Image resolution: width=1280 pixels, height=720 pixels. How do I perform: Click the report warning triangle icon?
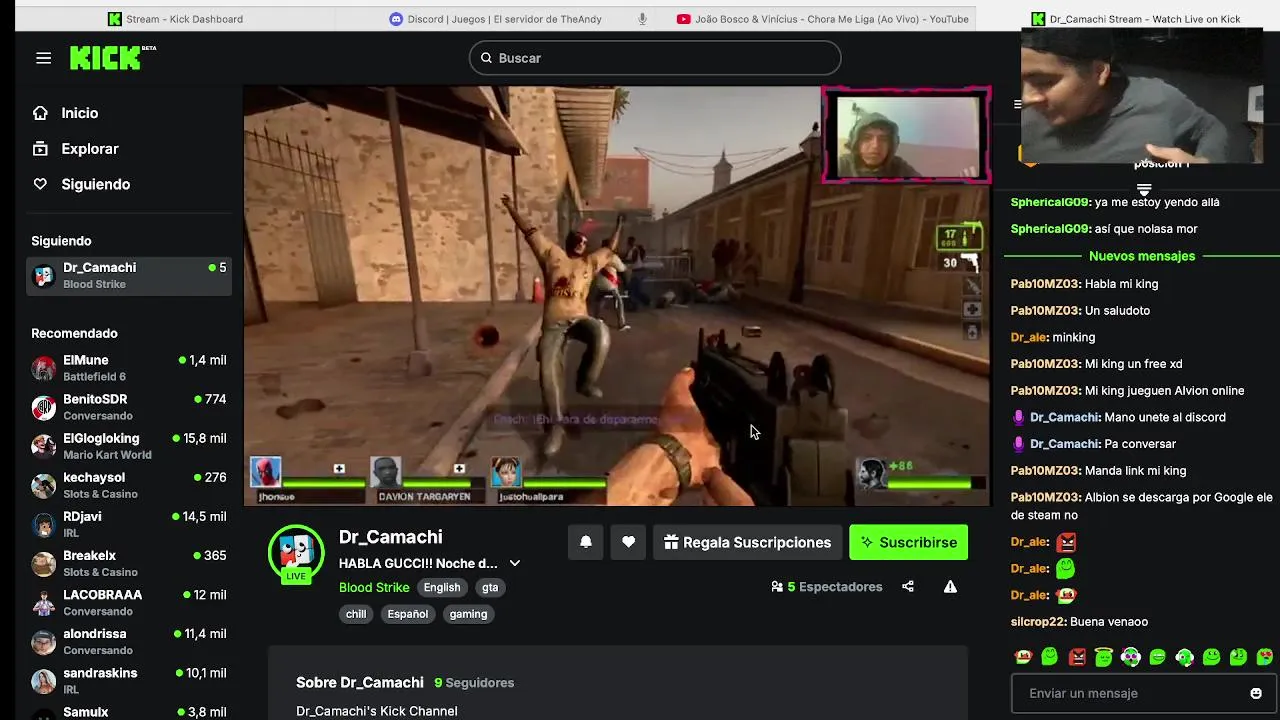950,587
